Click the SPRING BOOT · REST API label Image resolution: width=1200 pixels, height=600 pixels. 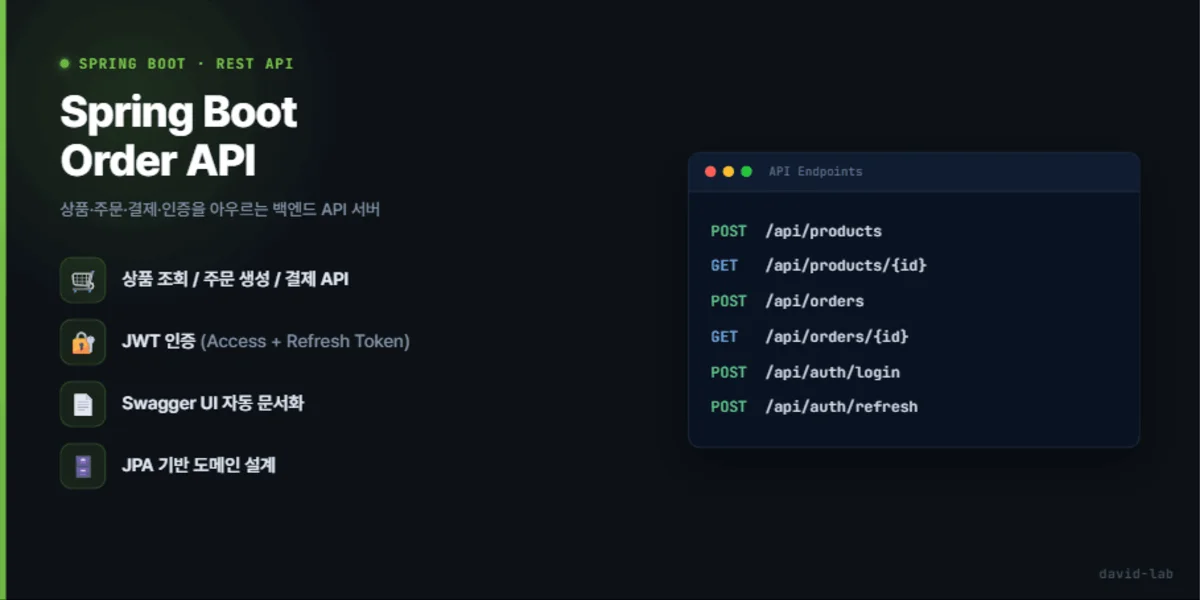186,63
